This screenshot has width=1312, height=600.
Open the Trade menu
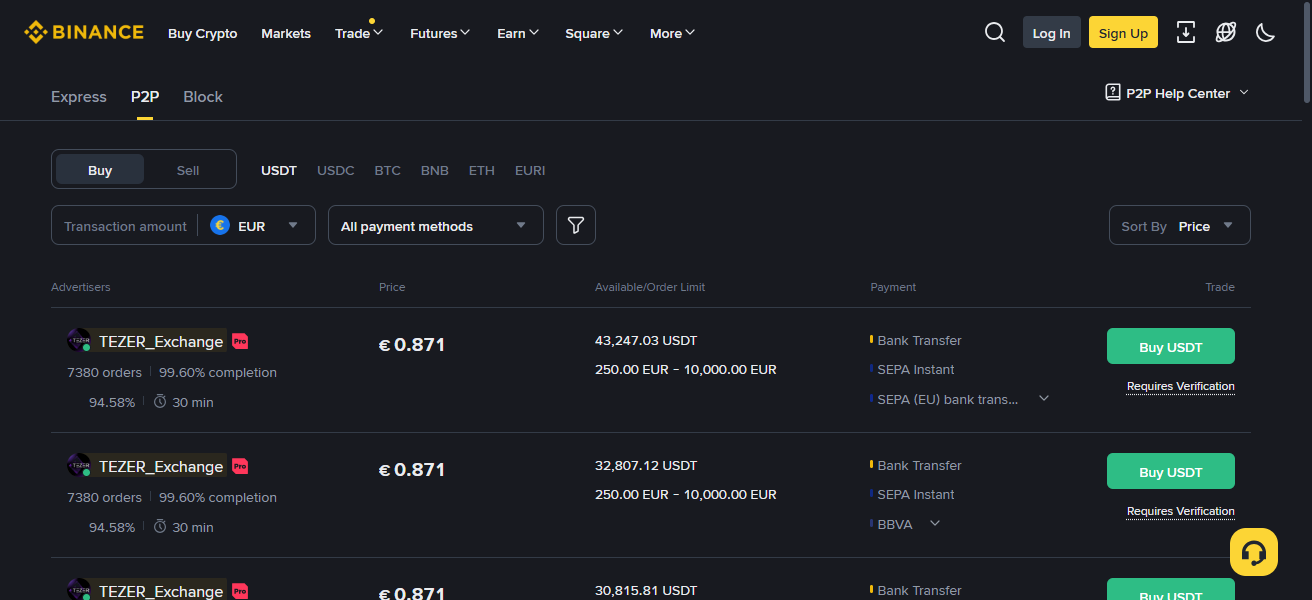(x=359, y=33)
